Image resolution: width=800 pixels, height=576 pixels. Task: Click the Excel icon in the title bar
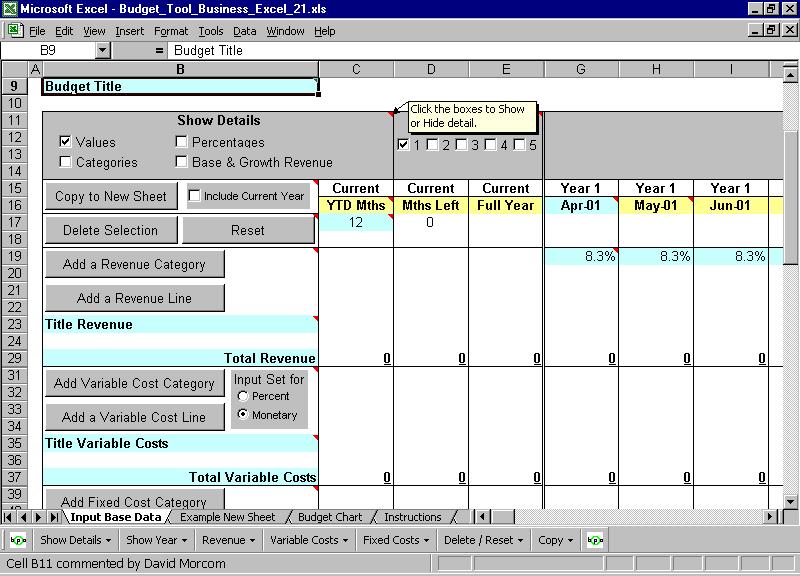[9, 8]
